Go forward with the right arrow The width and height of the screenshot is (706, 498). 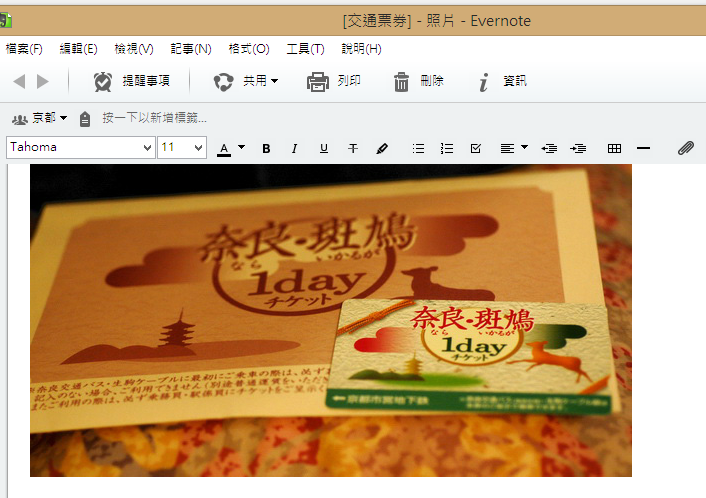43,81
